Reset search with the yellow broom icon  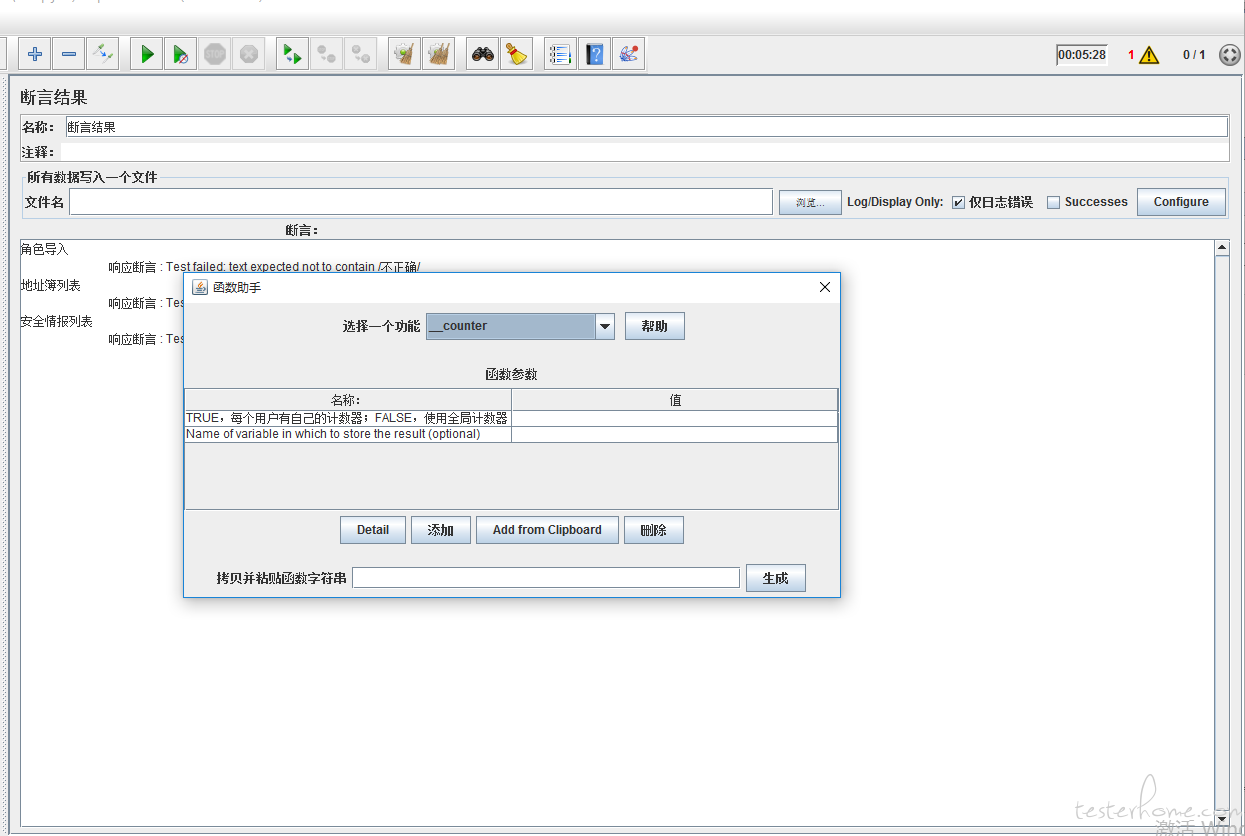[516, 54]
